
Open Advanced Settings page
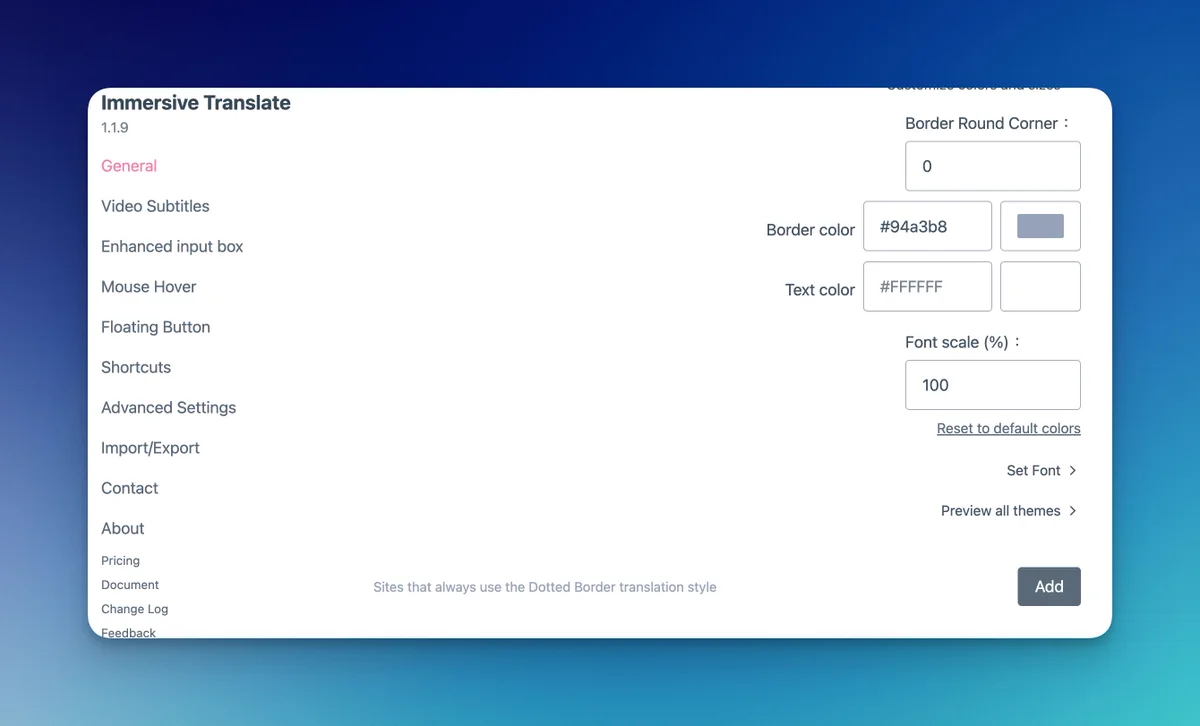pyautogui.click(x=168, y=407)
